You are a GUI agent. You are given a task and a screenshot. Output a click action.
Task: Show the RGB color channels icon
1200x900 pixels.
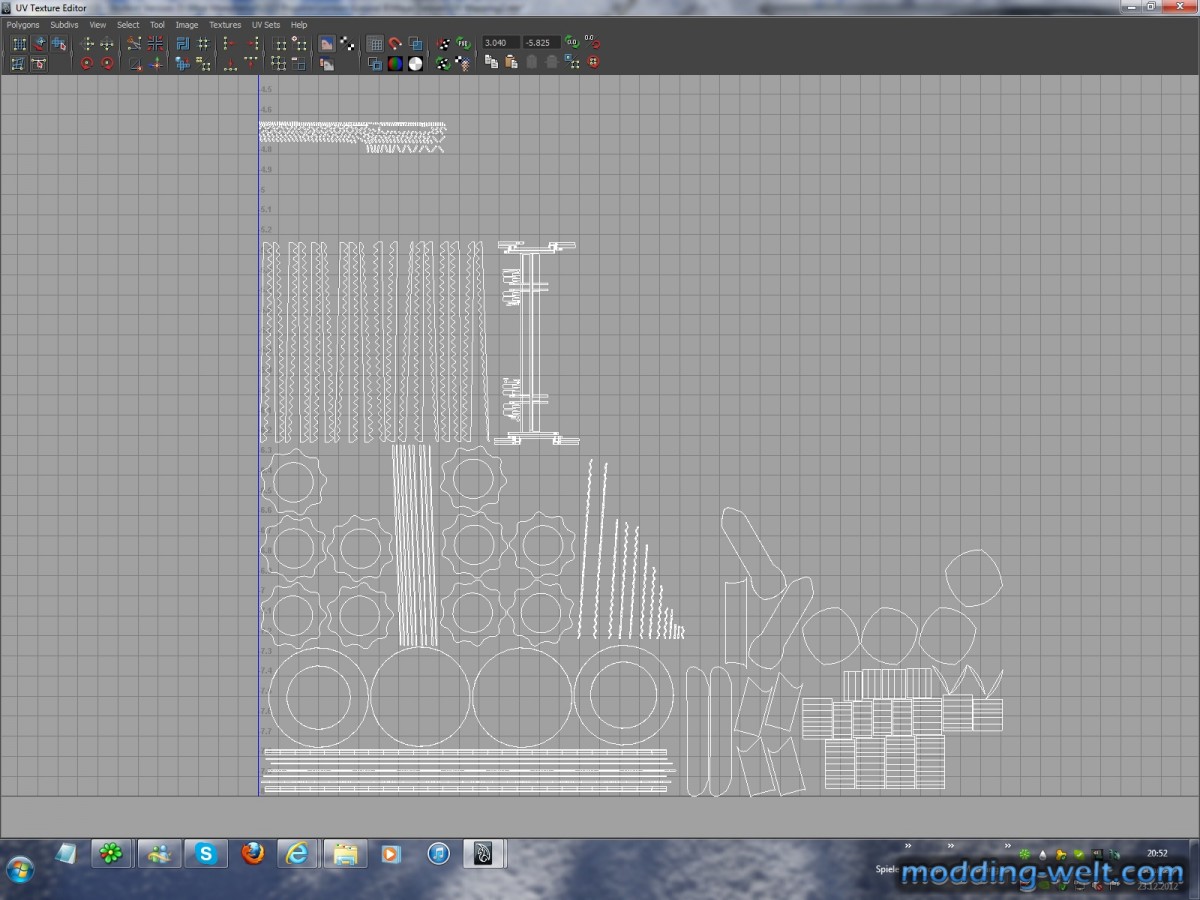(395, 63)
